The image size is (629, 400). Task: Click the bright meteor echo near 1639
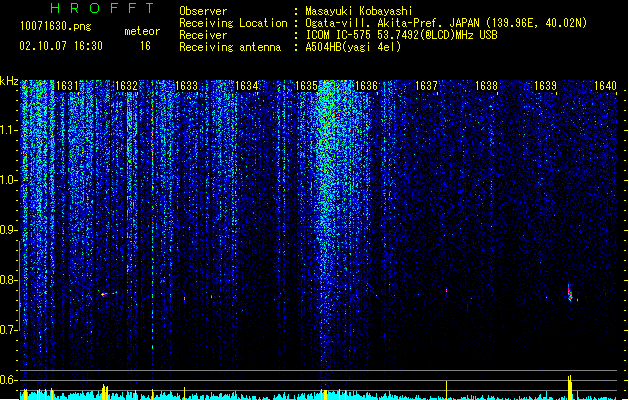570,293
